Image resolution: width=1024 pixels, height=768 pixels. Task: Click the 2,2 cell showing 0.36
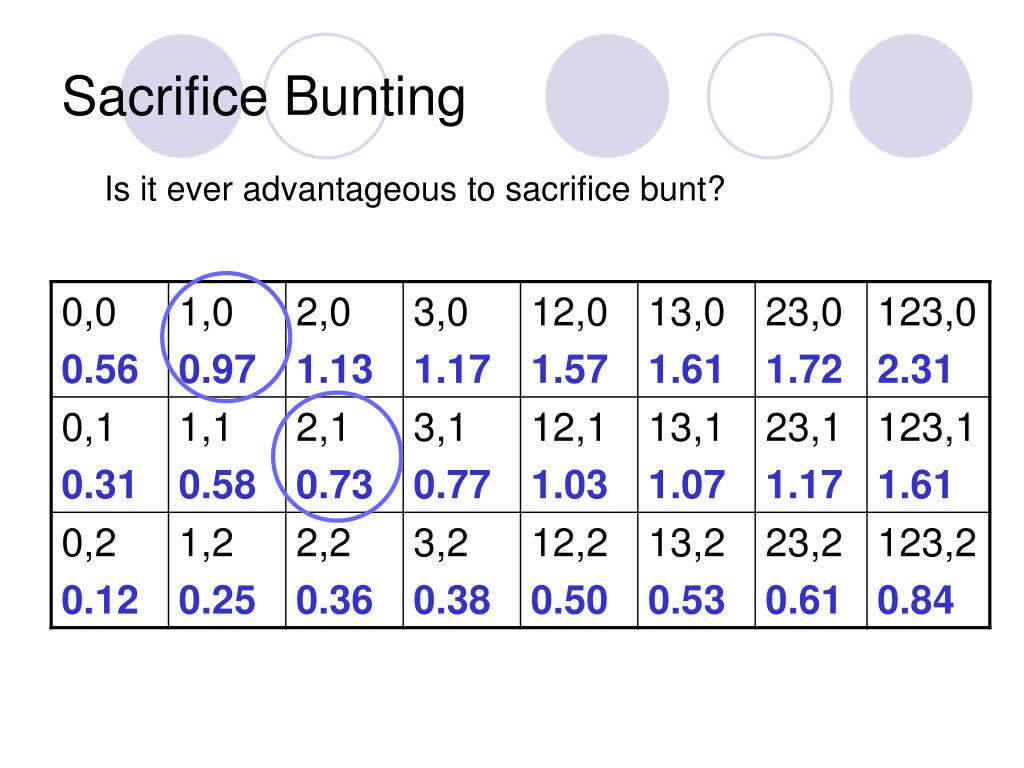344,570
